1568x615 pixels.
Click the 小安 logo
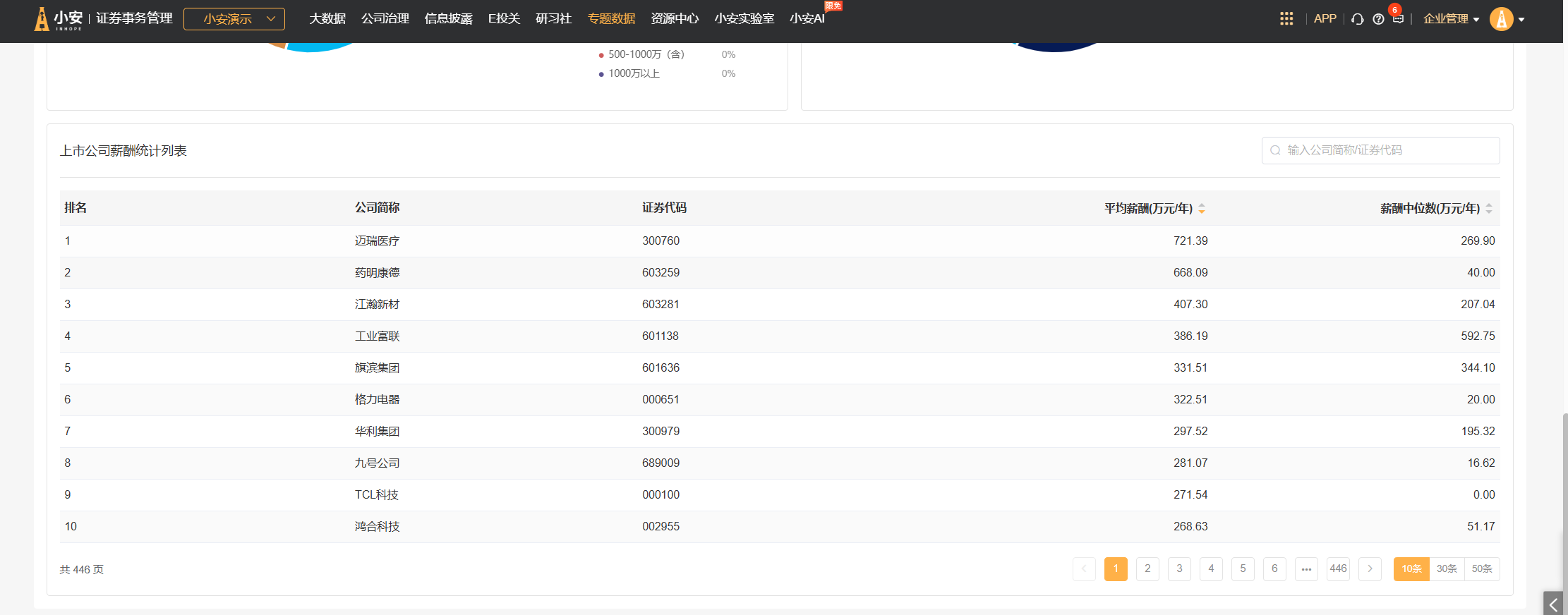[x=59, y=19]
